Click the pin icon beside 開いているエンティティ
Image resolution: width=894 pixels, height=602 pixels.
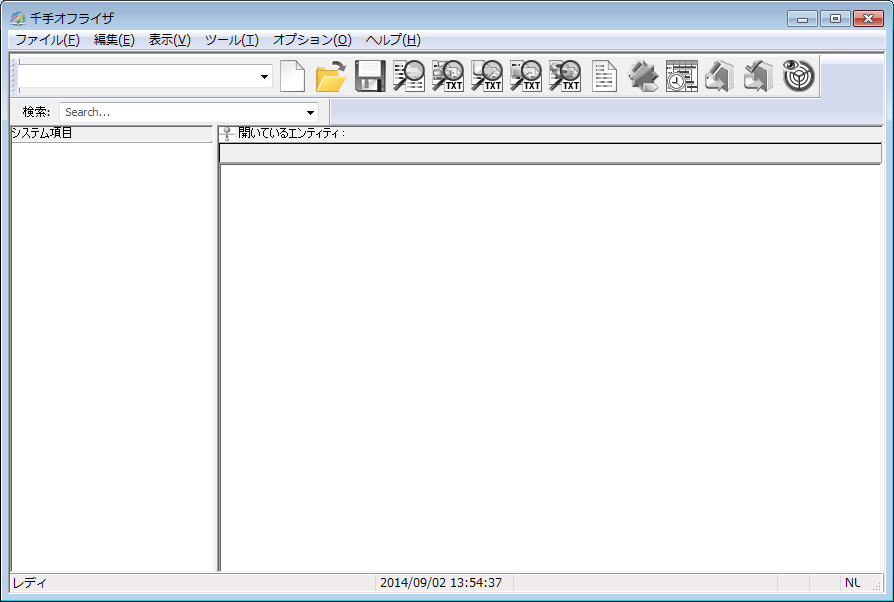227,134
